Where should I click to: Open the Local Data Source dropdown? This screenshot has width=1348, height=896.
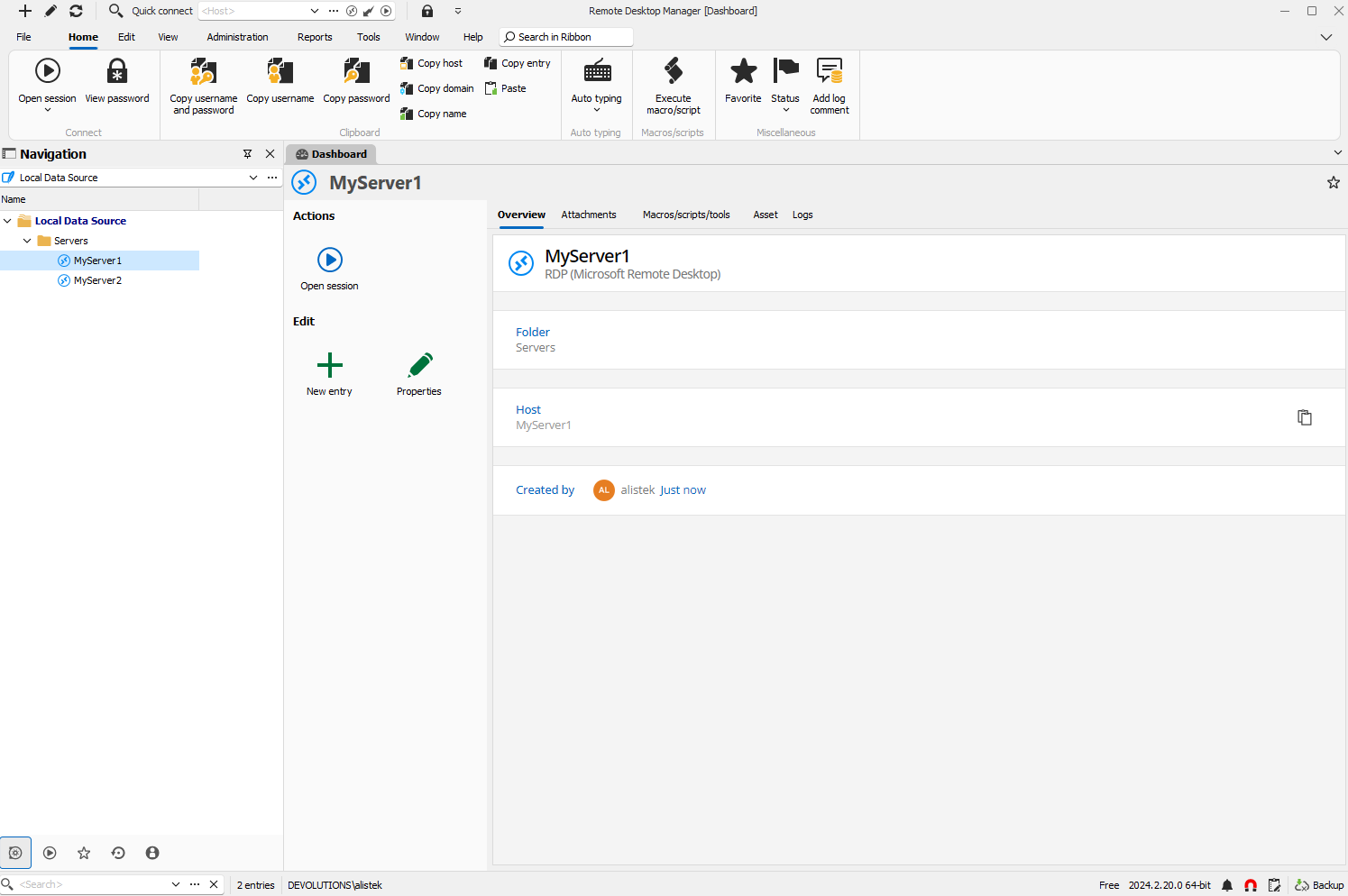253,178
